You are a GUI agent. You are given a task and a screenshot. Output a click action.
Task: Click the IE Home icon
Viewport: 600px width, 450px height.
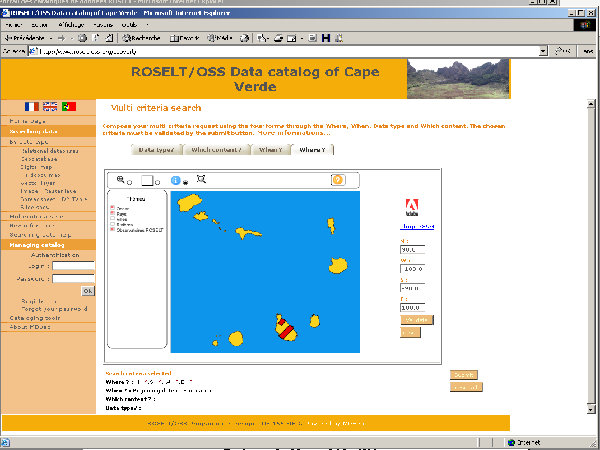pos(109,38)
